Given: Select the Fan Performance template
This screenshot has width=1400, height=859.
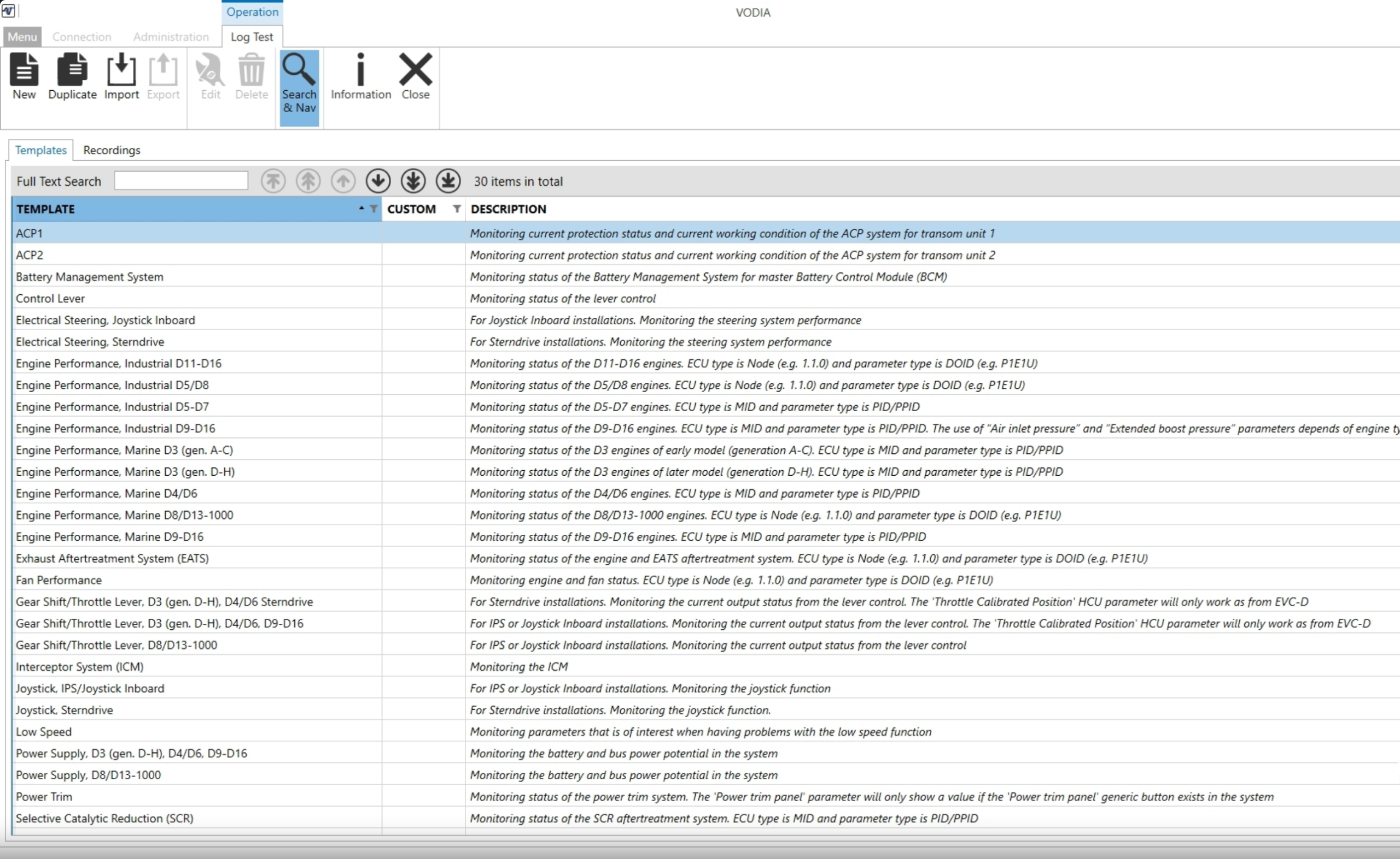Looking at the screenshot, I should pos(59,580).
